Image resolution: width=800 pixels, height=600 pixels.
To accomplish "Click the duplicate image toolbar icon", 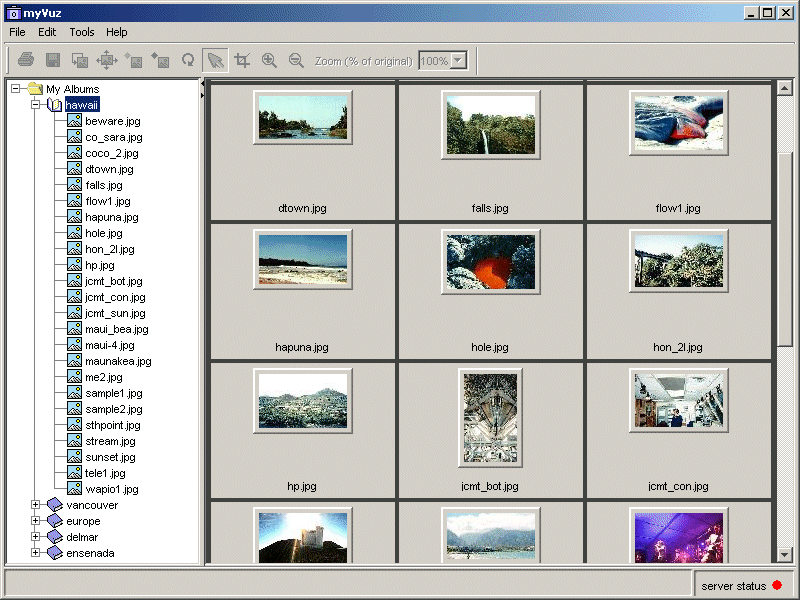I will tap(80, 60).
